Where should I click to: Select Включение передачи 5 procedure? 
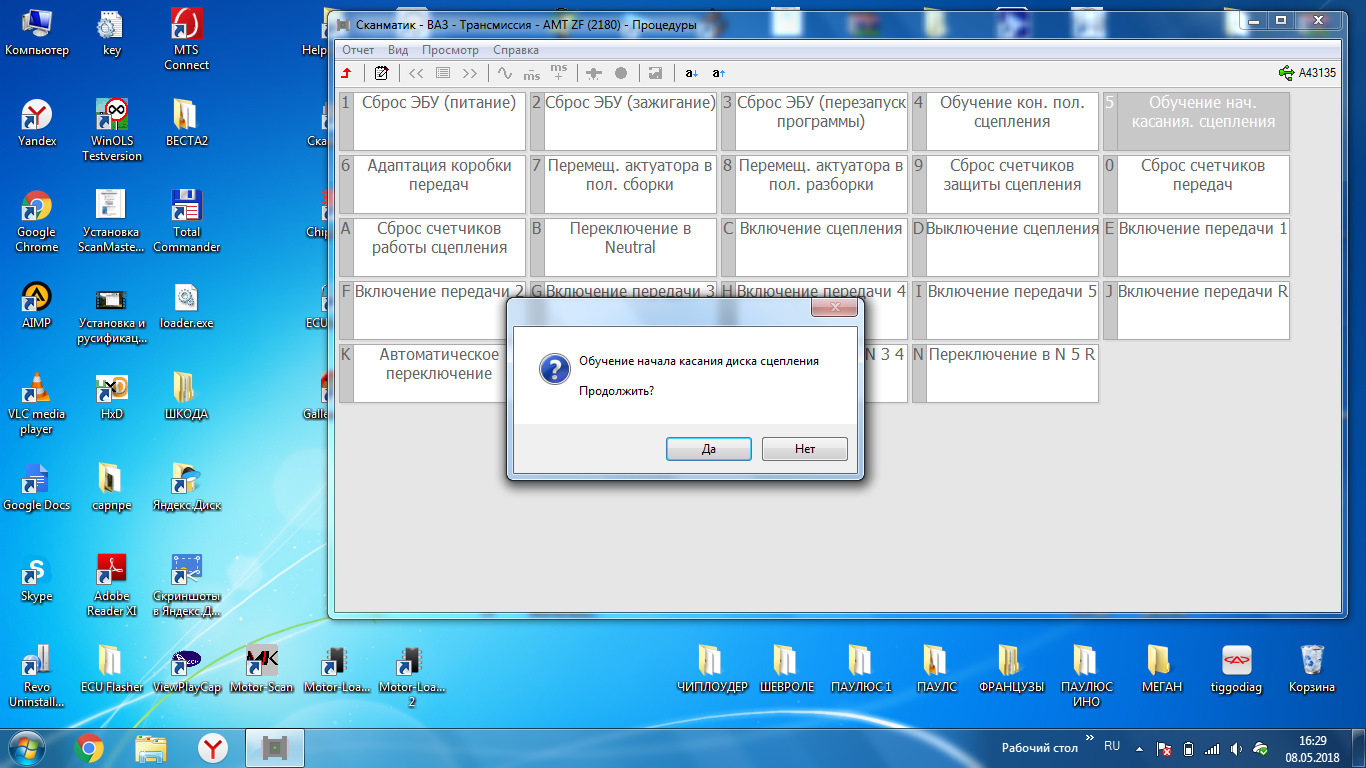tap(1005, 310)
